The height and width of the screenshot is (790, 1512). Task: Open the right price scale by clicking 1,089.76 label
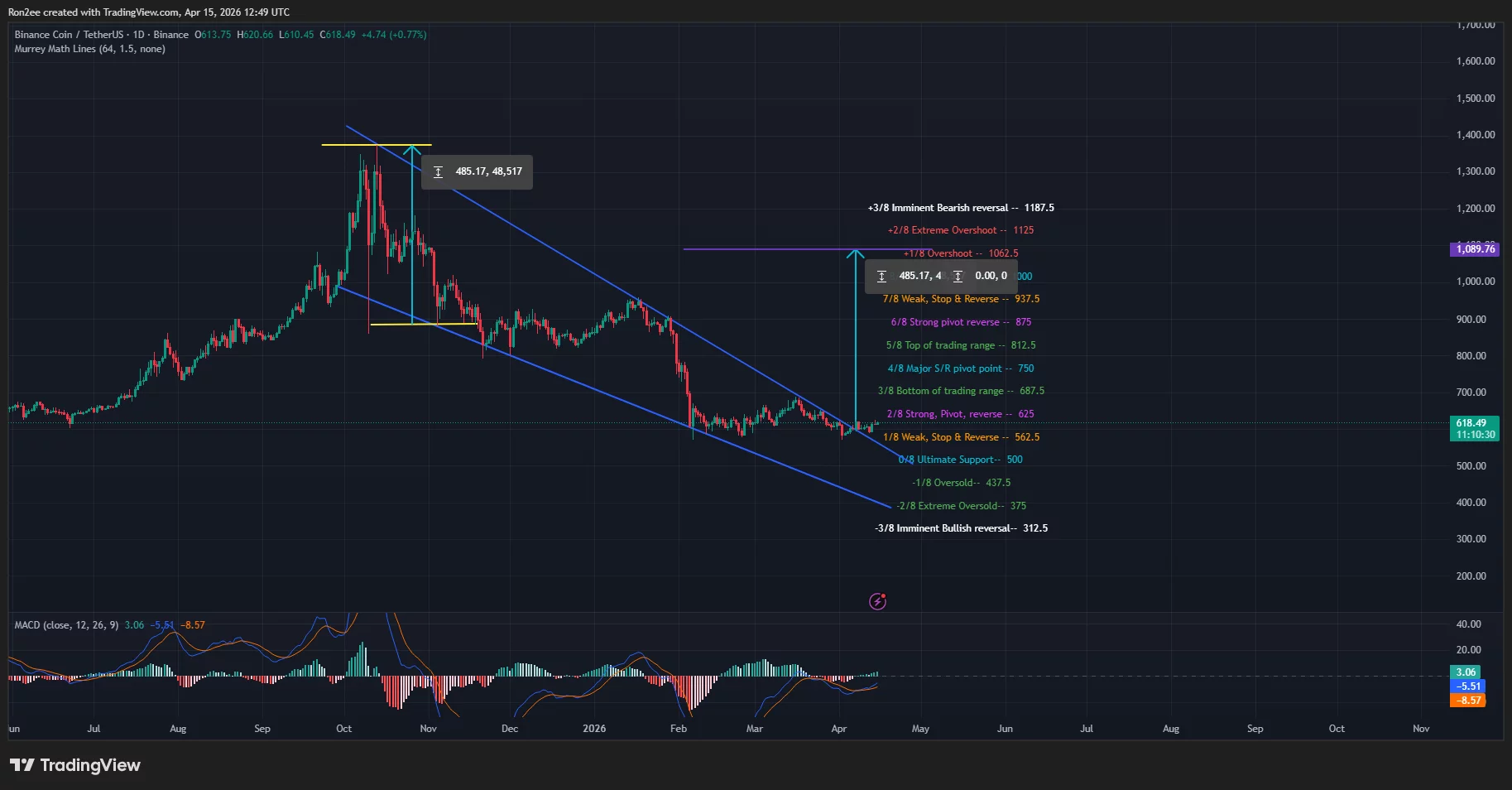point(1474,248)
